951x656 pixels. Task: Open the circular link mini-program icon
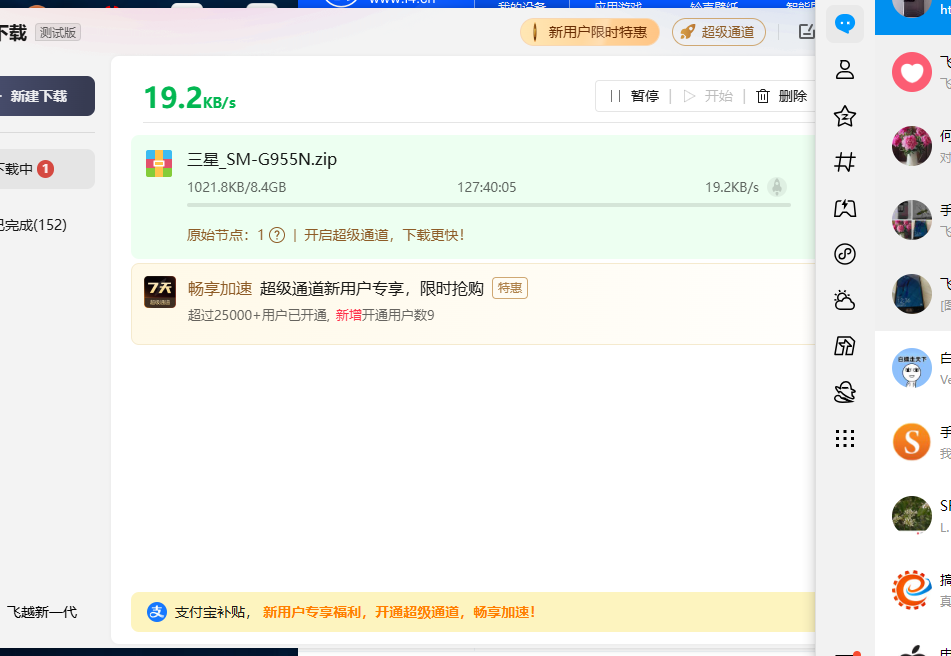tap(845, 254)
